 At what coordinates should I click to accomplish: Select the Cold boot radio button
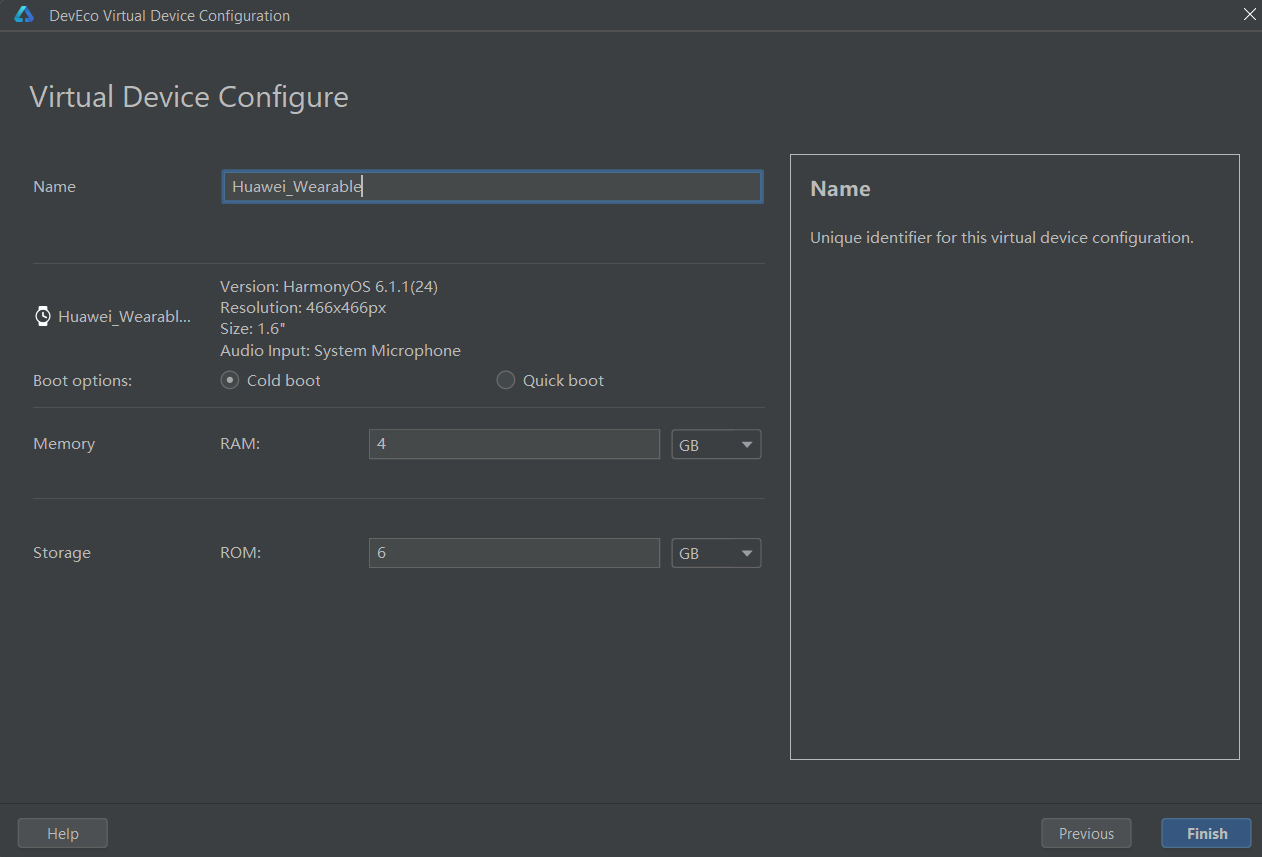tap(229, 380)
